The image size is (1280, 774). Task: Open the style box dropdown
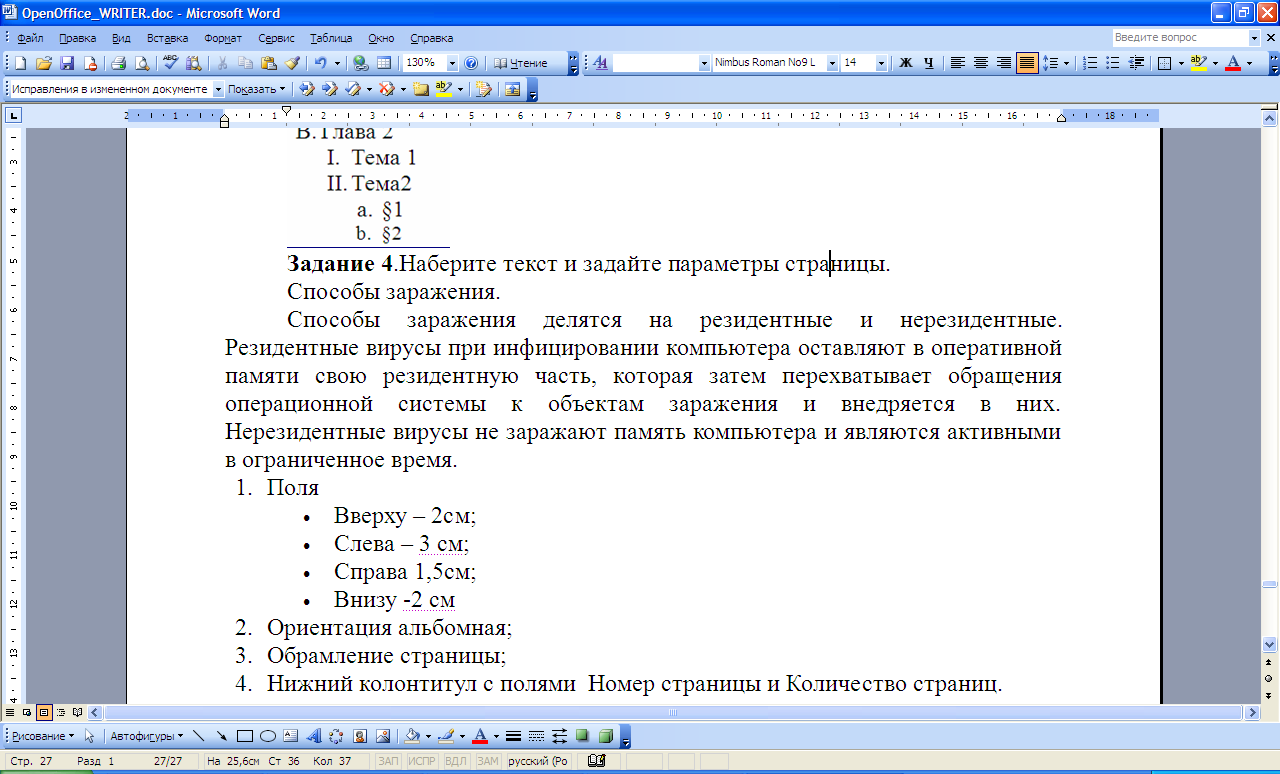point(703,63)
